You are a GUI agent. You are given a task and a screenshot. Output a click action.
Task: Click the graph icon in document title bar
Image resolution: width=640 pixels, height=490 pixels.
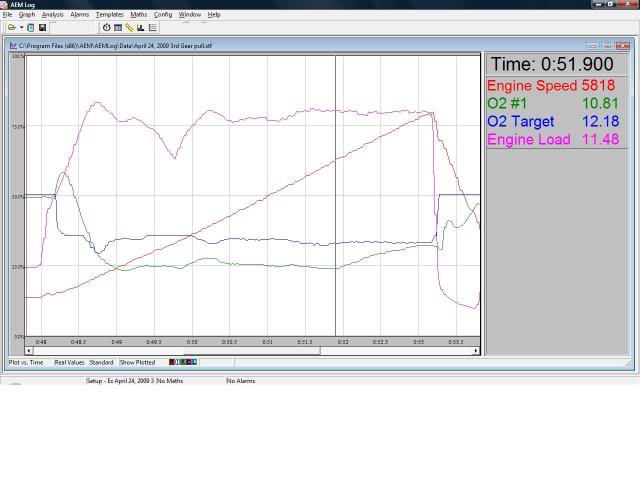pos(13,46)
